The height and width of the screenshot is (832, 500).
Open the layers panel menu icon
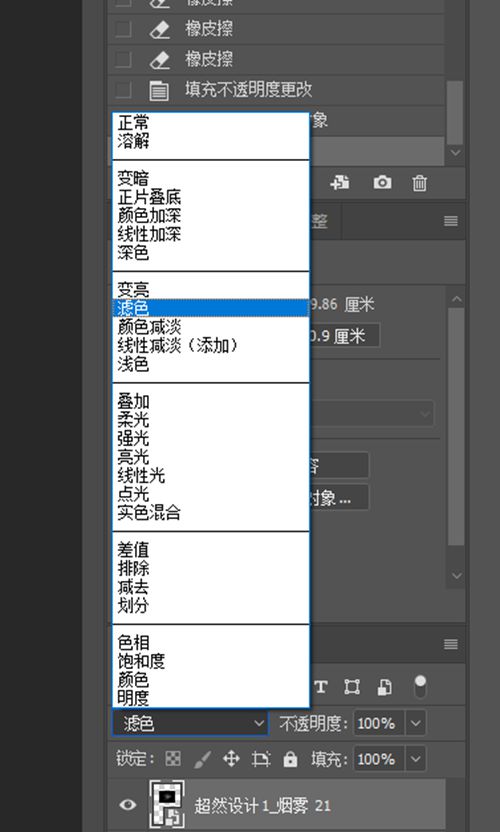(451, 644)
